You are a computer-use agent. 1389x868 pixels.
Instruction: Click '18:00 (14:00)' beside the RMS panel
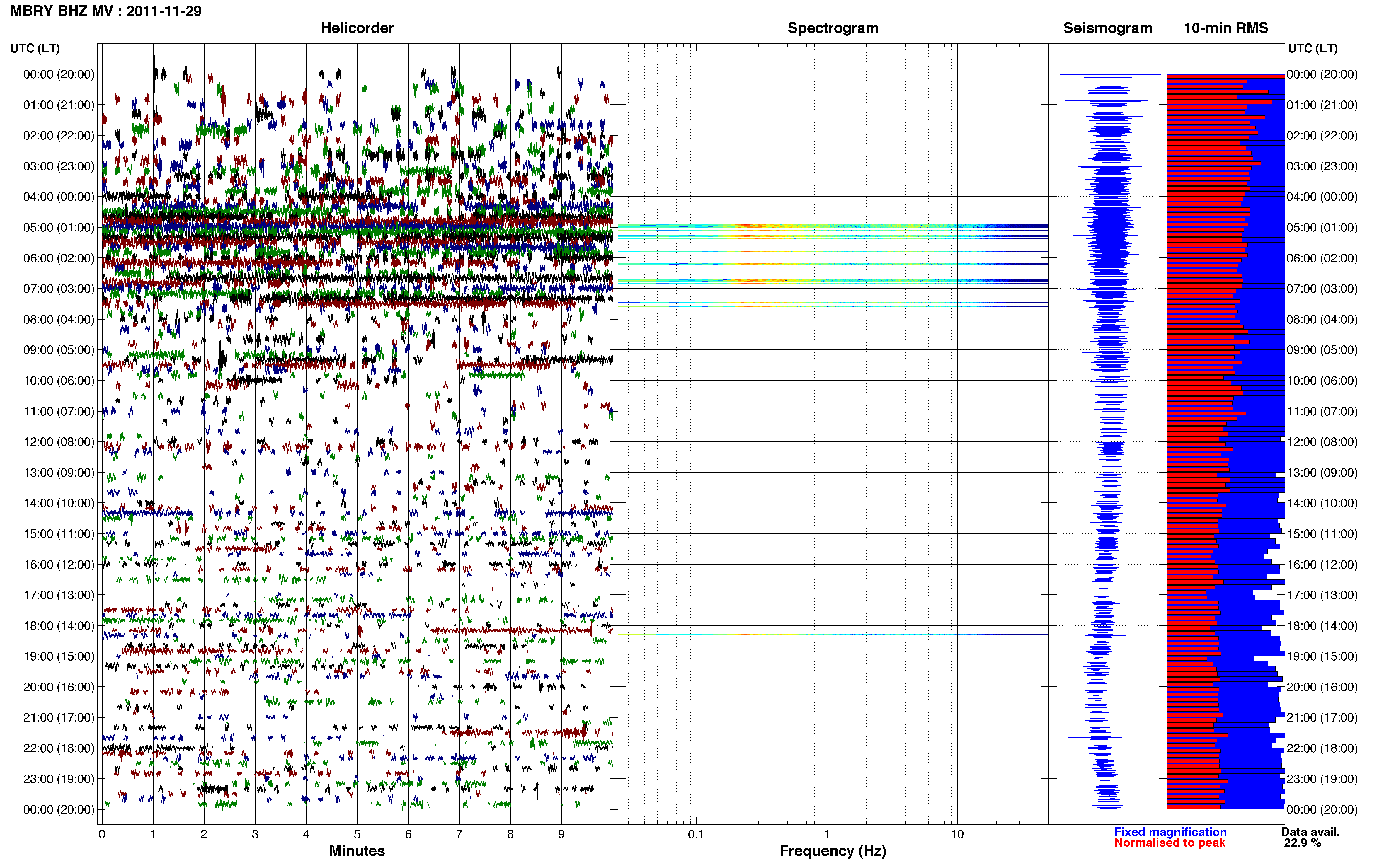(x=1322, y=626)
